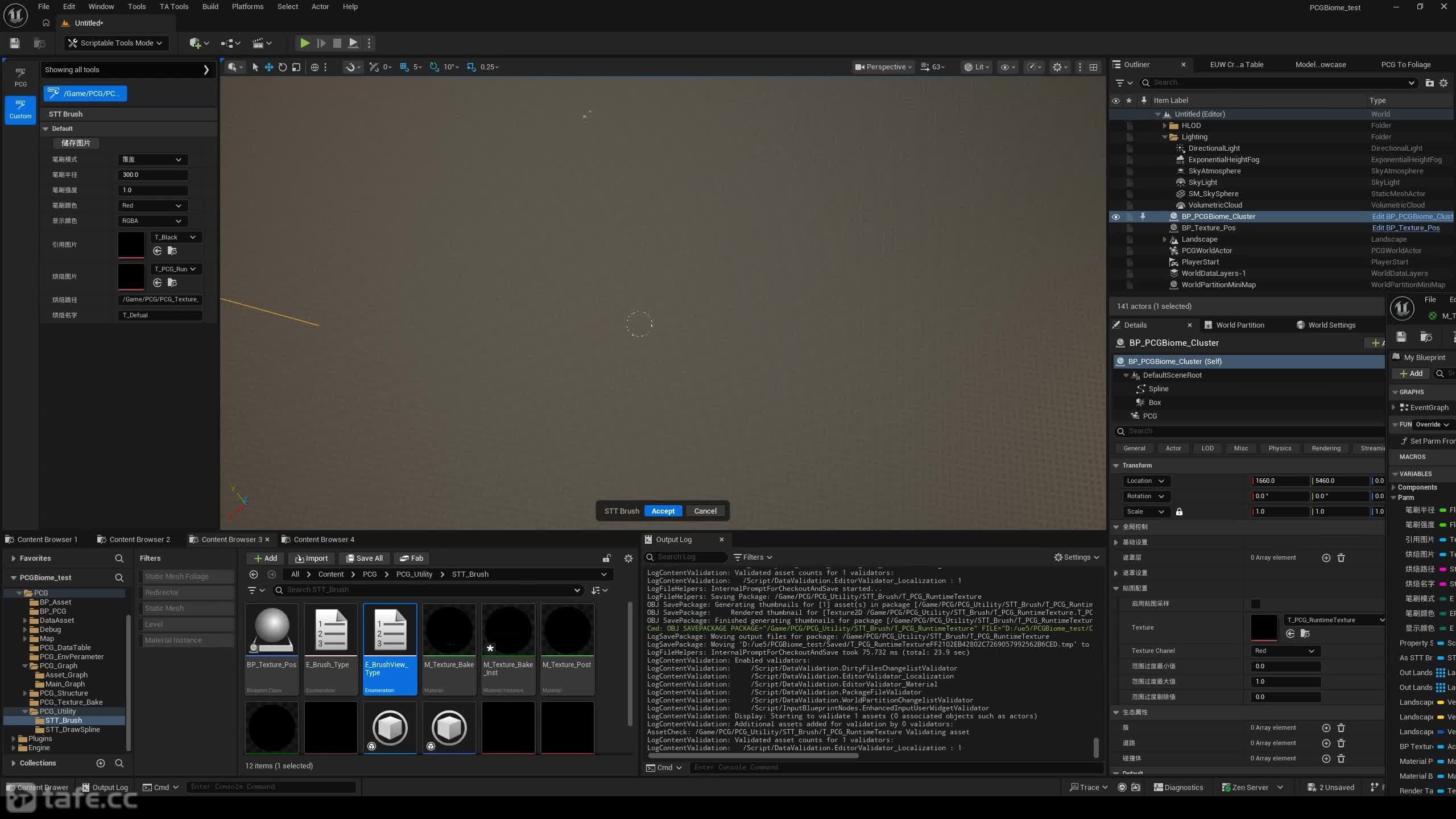Click the Save current level icon

click(x=15, y=43)
